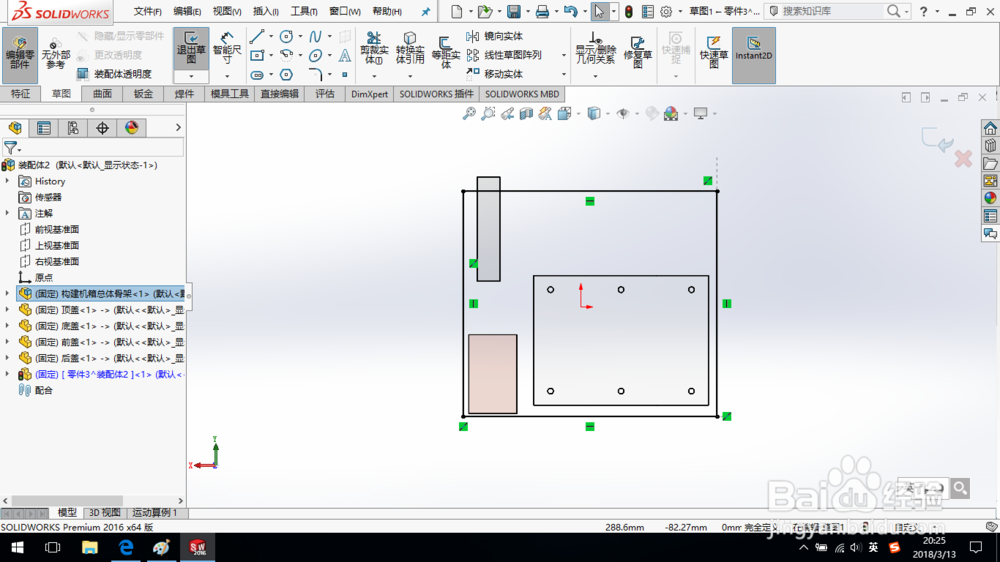Toggle Instant2D mode
The image size is (1000, 562).
754,55
